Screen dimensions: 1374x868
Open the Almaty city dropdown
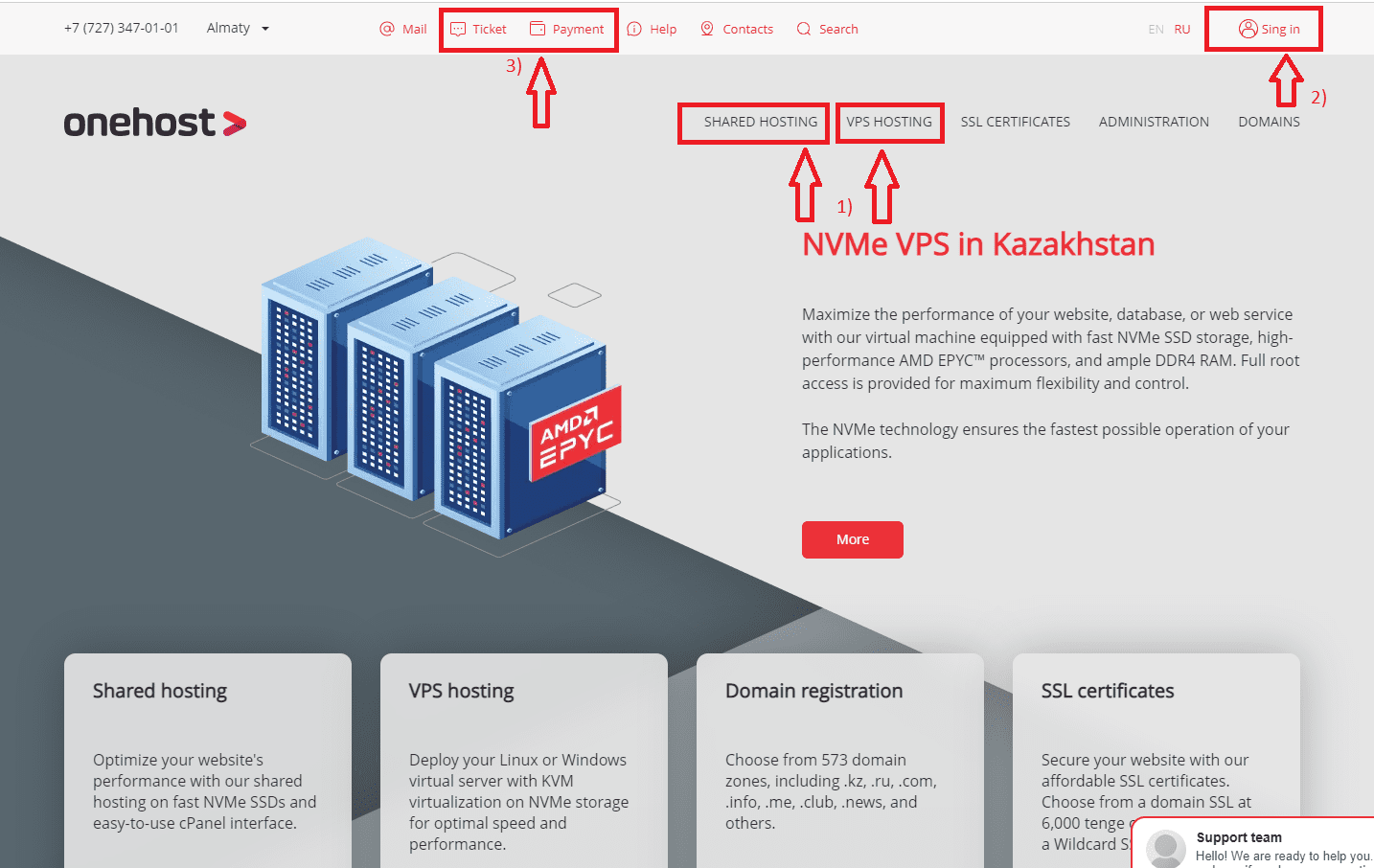click(x=238, y=28)
